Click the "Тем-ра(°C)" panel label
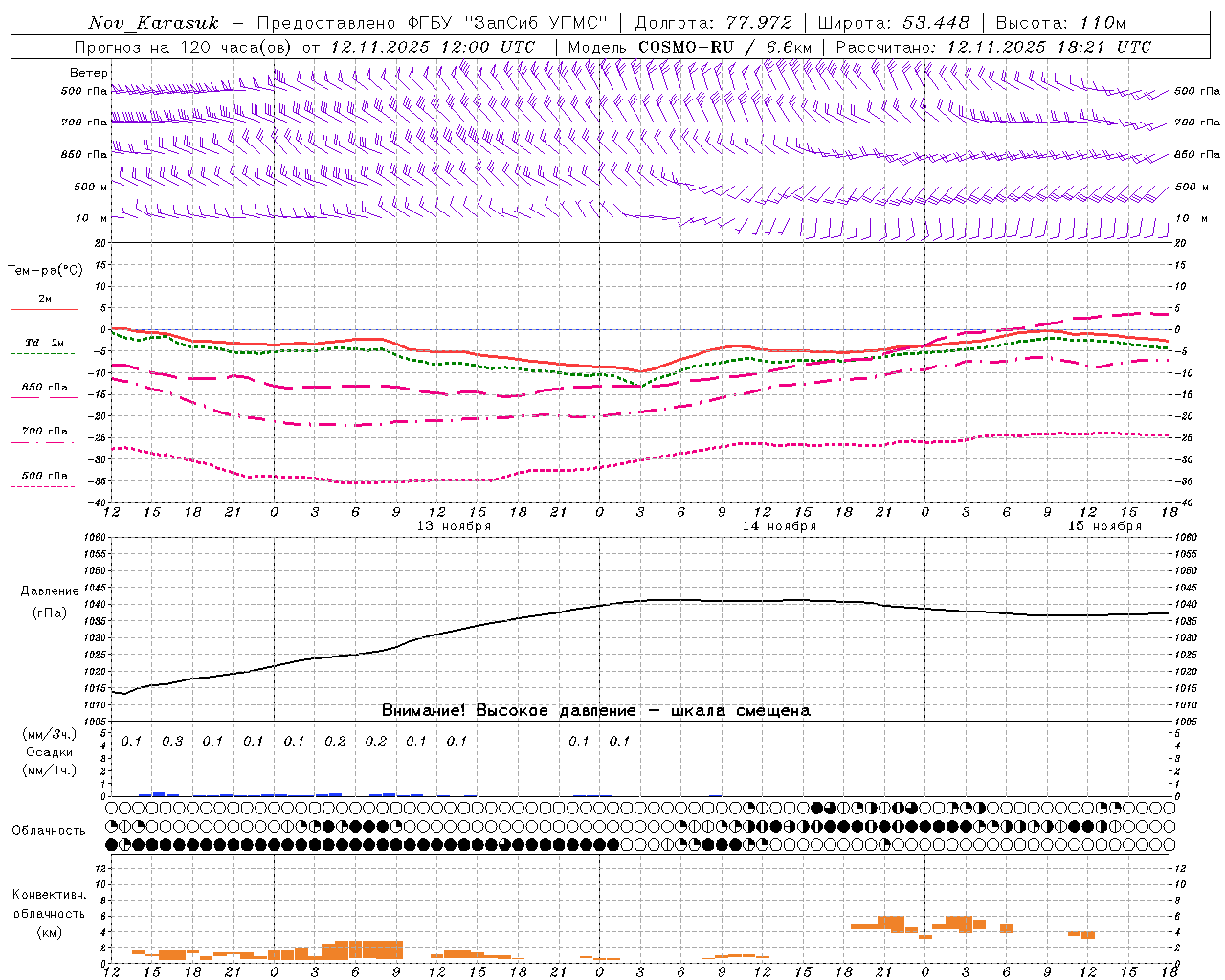 tap(45, 271)
